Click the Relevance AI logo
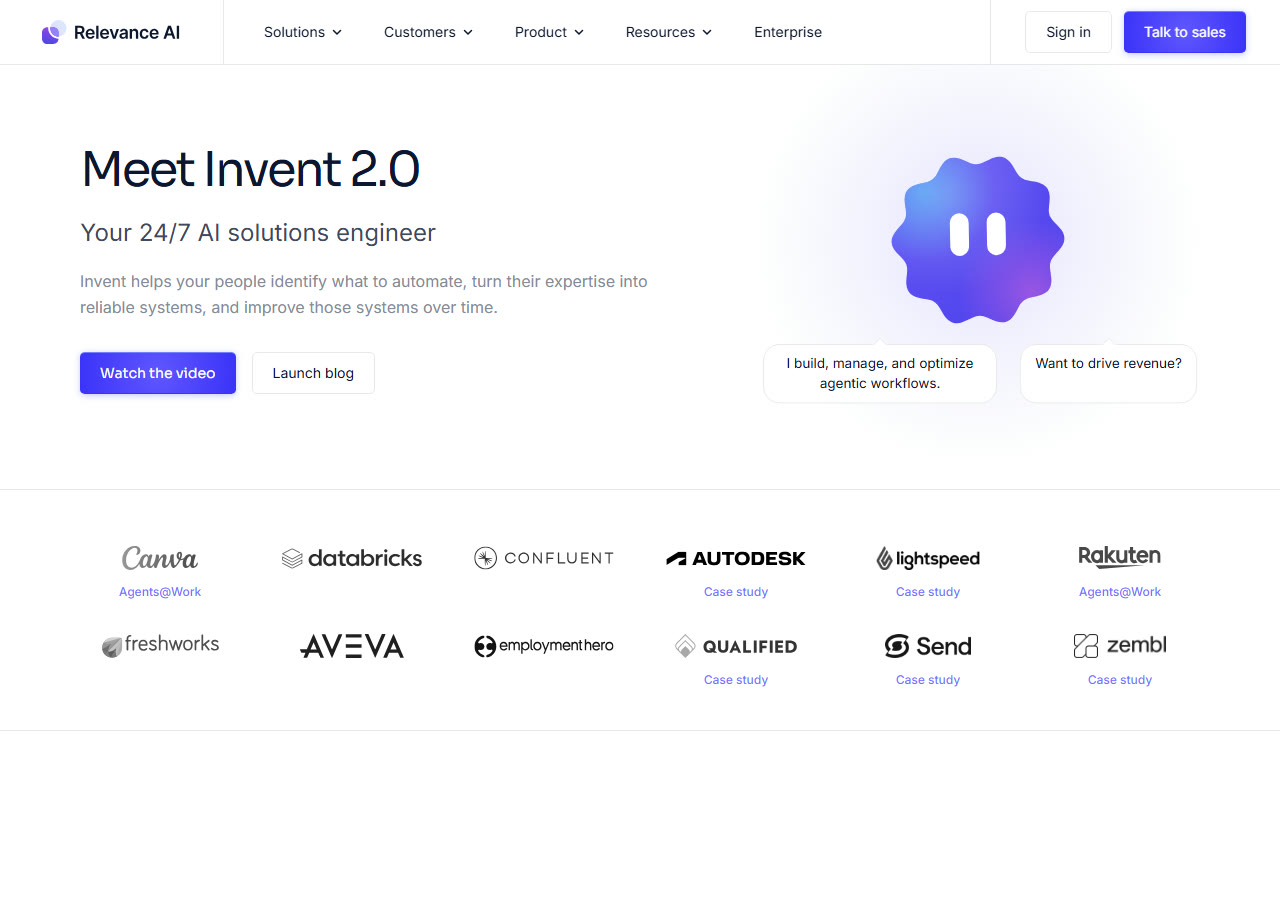The width and height of the screenshot is (1280, 900). point(111,32)
